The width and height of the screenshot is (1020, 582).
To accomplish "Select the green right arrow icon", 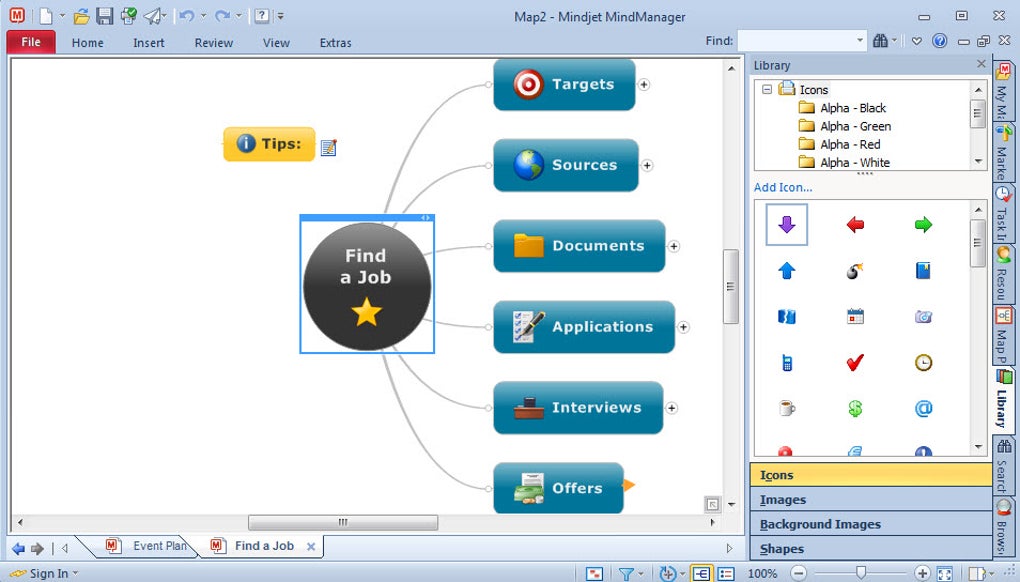I will tap(923, 224).
